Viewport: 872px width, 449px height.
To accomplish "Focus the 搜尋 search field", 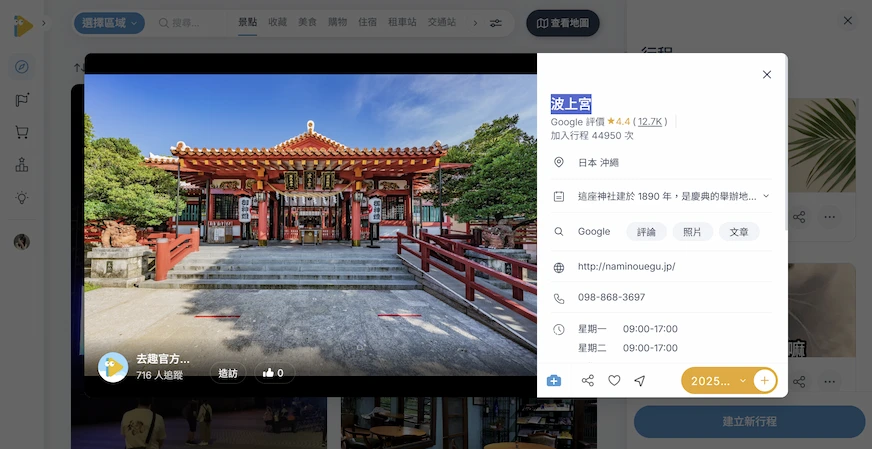I will point(191,23).
